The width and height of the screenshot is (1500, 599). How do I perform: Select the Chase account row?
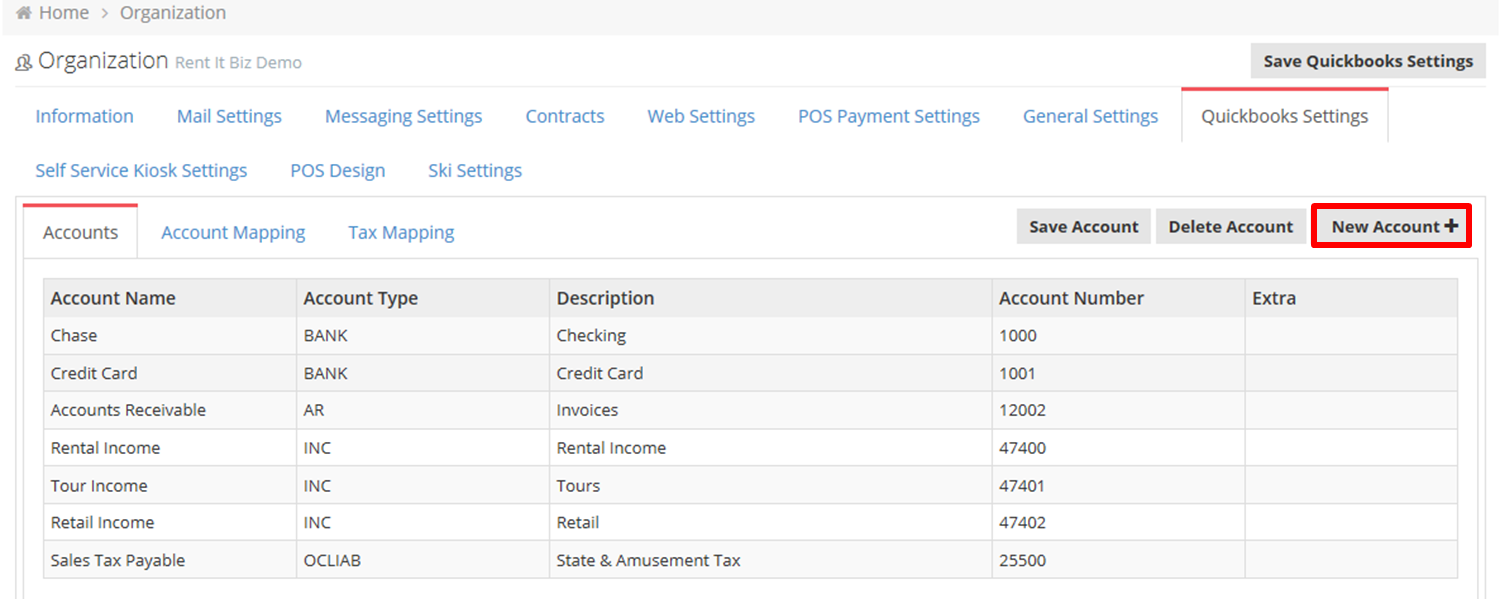coord(750,336)
